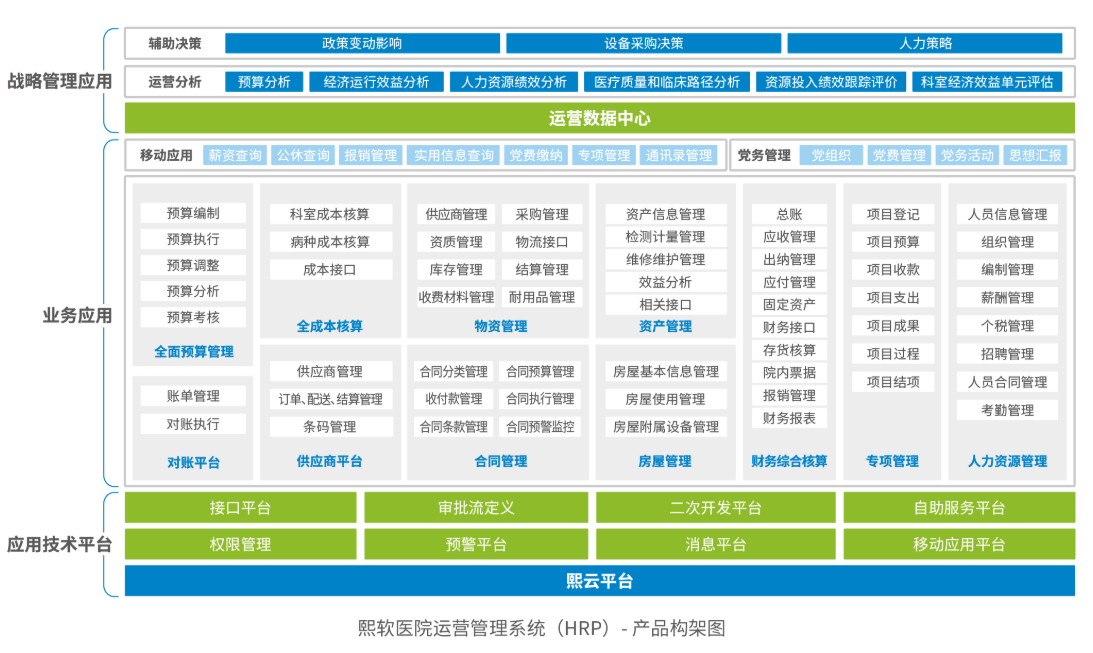1093x653 pixels.
Task: Click the 预算执行 cell
Action: pyautogui.click(x=193, y=239)
